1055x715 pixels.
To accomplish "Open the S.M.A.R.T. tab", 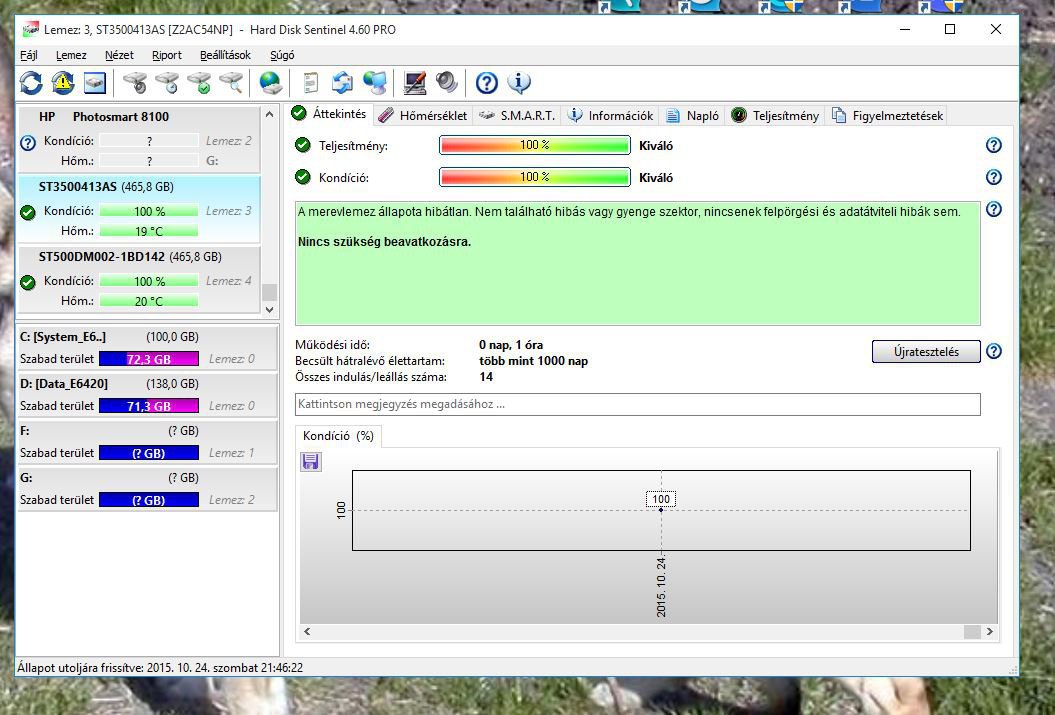I will coord(517,116).
